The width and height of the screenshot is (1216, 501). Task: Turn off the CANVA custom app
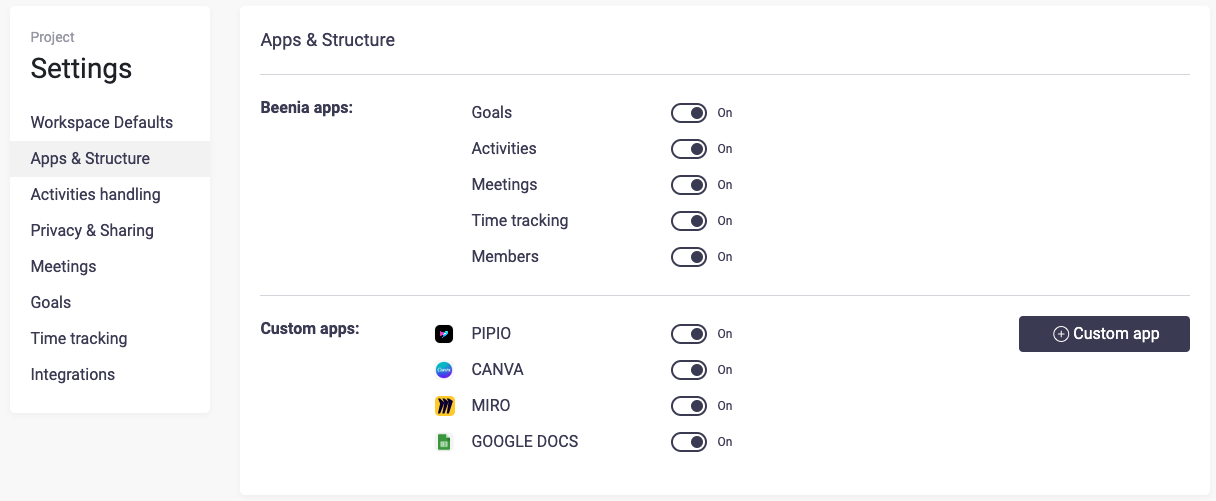pyautogui.click(x=689, y=370)
